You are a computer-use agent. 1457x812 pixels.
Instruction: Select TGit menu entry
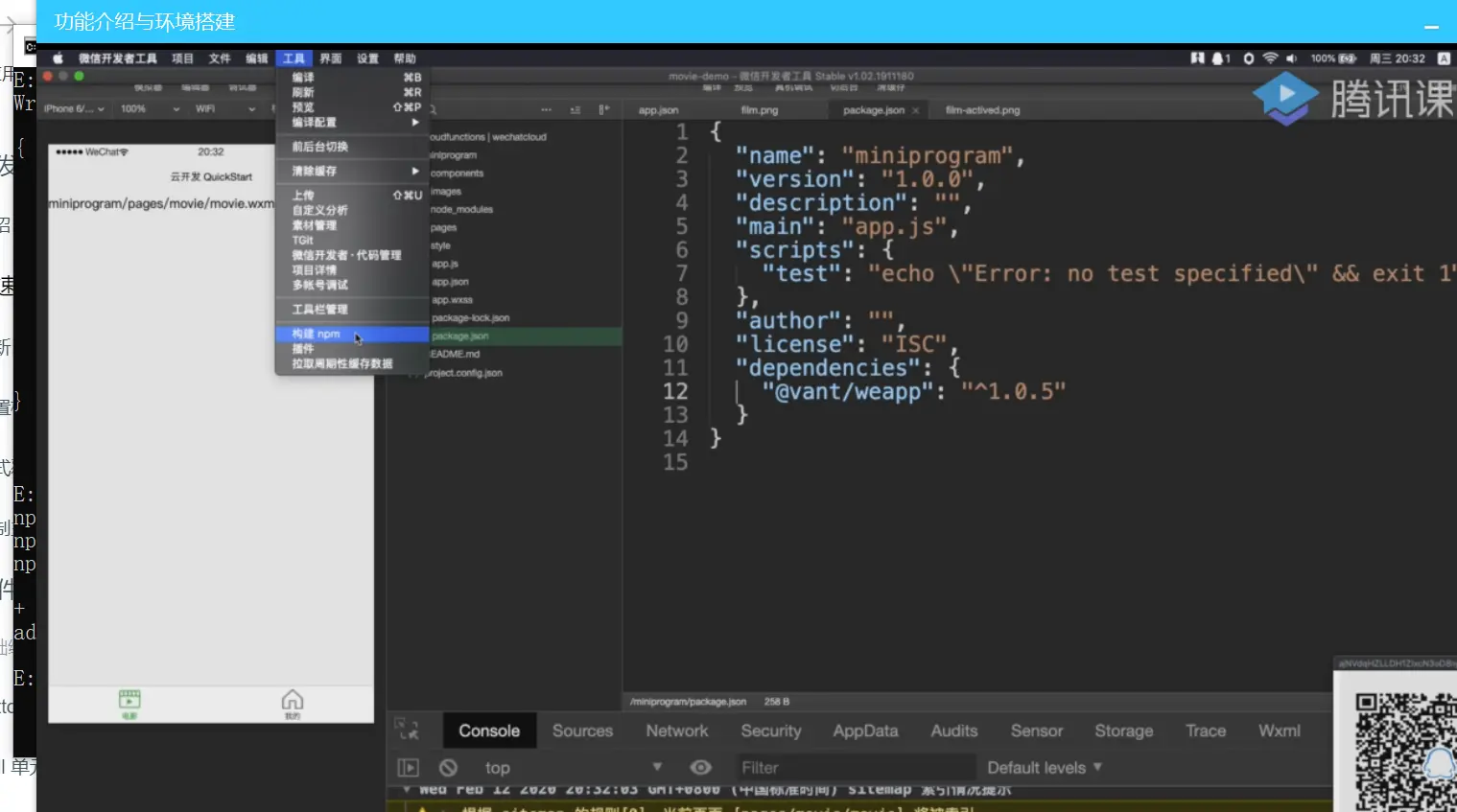point(352,241)
